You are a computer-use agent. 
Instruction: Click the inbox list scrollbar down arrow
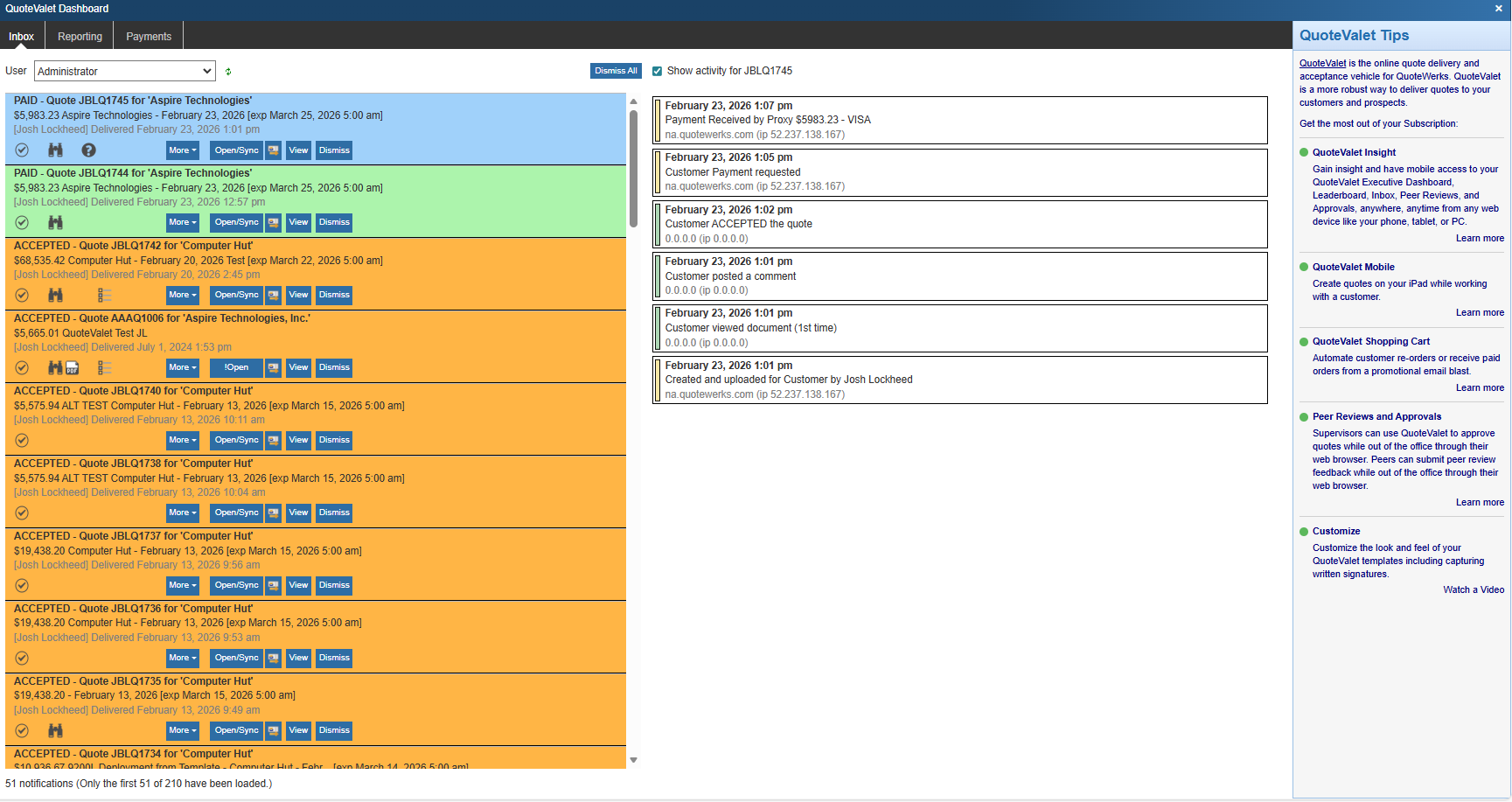coord(634,760)
